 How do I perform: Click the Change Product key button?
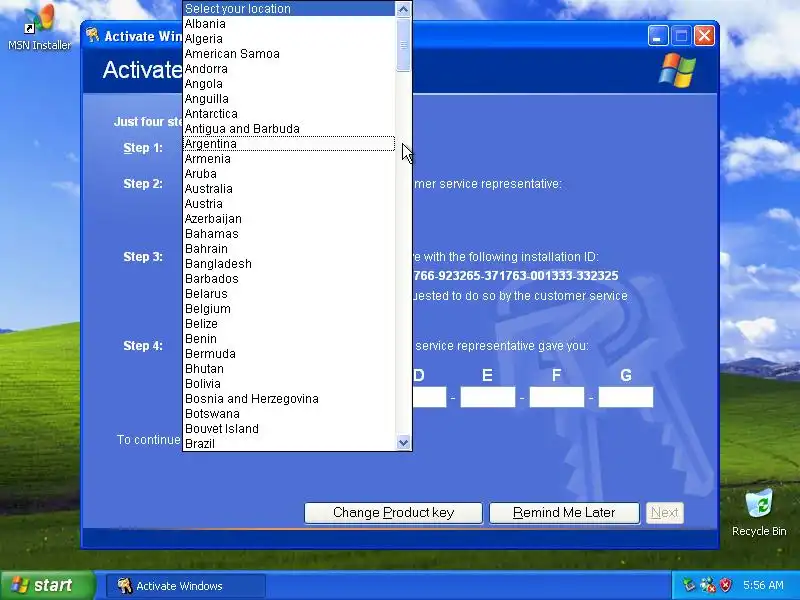click(393, 513)
